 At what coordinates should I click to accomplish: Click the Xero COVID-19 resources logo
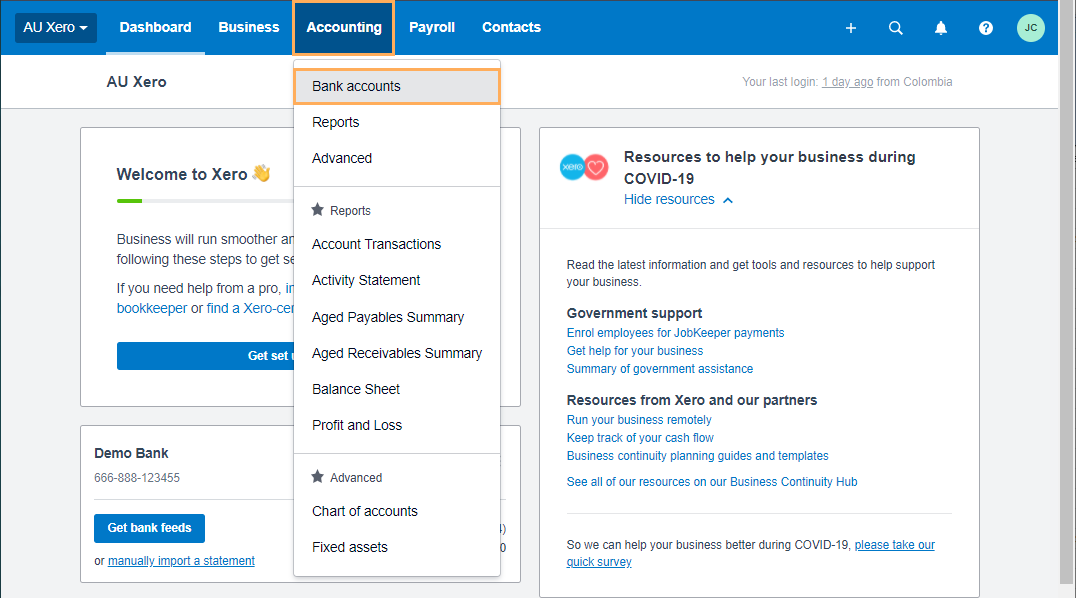click(584, 167)
